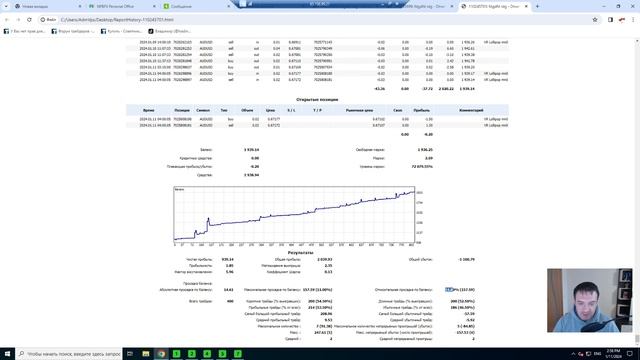Click the 'Результаты' section heading
This screenshot has height=360, width=640.
coord(300,253)
